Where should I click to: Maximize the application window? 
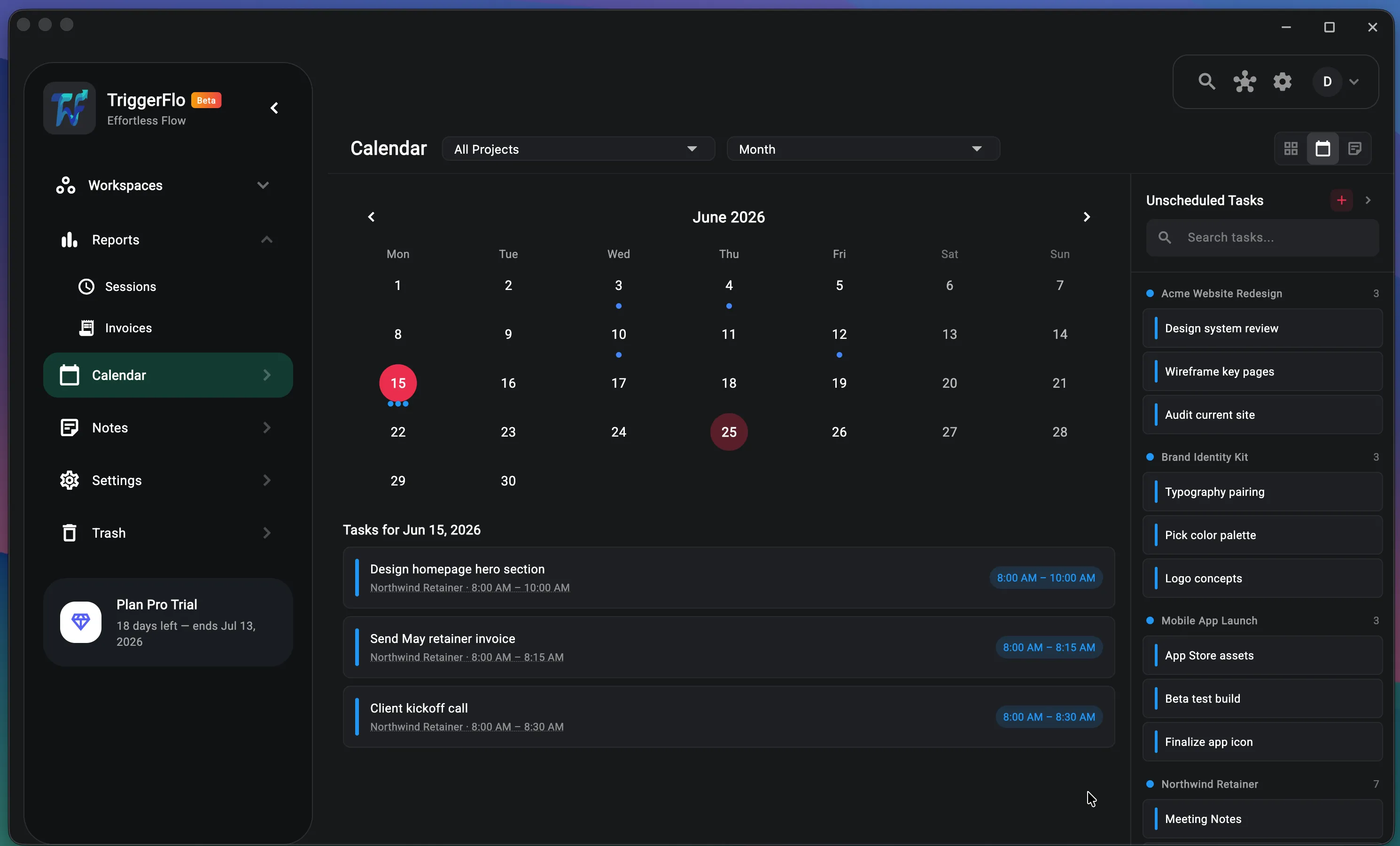pos(1329,27)
